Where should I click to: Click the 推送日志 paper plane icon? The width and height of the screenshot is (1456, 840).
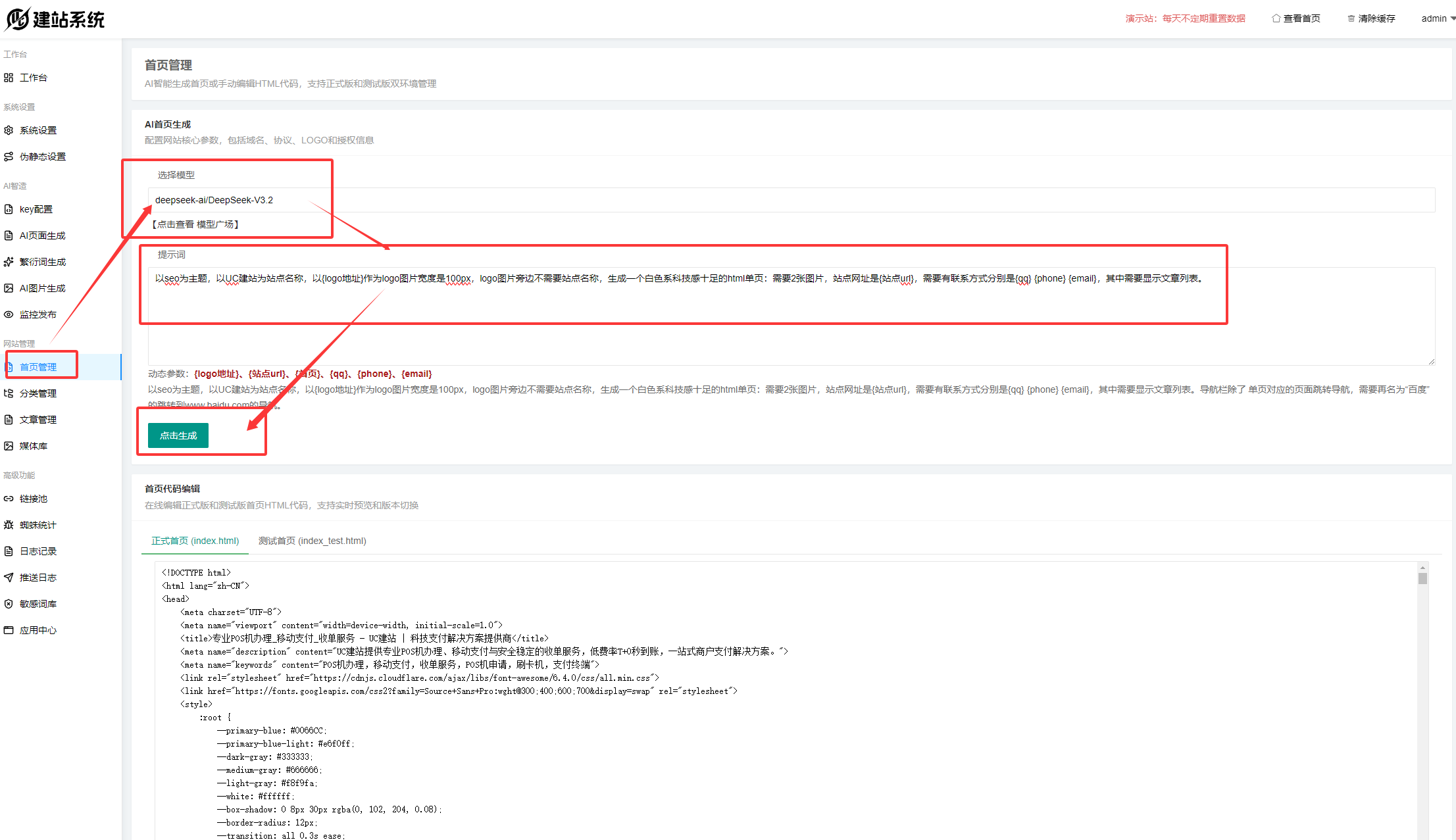(x=9, y=578)
